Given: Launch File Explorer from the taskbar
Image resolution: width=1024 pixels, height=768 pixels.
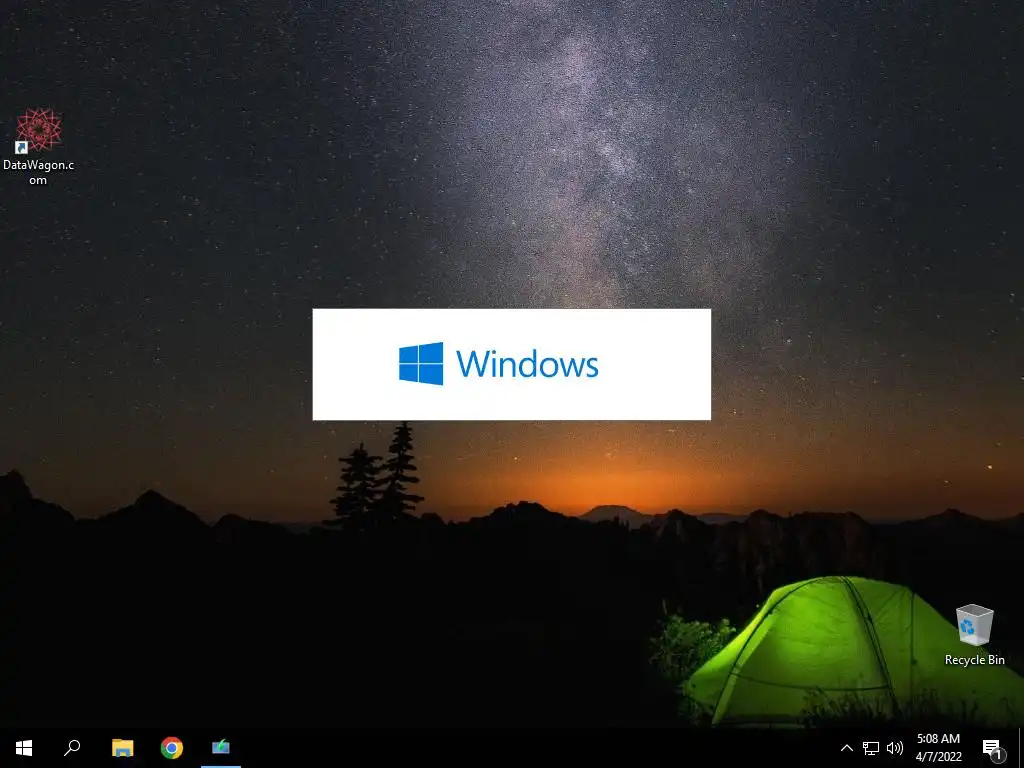Looking at the screenshot, I should 122,748.
